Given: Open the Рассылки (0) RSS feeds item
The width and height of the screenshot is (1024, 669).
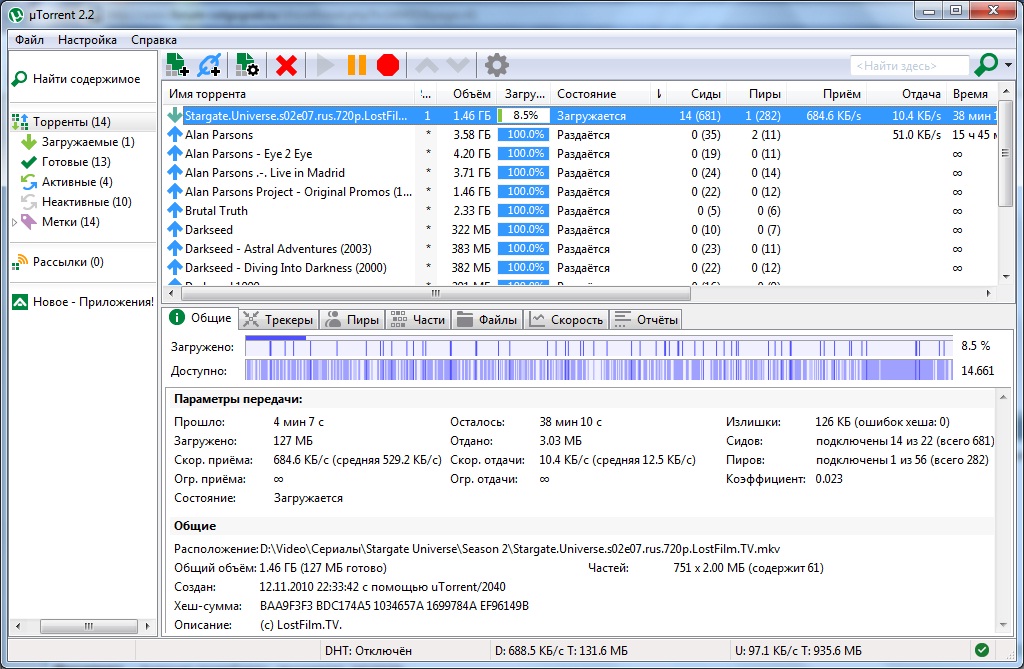Looking at the screenshot, I should point(67,262).
